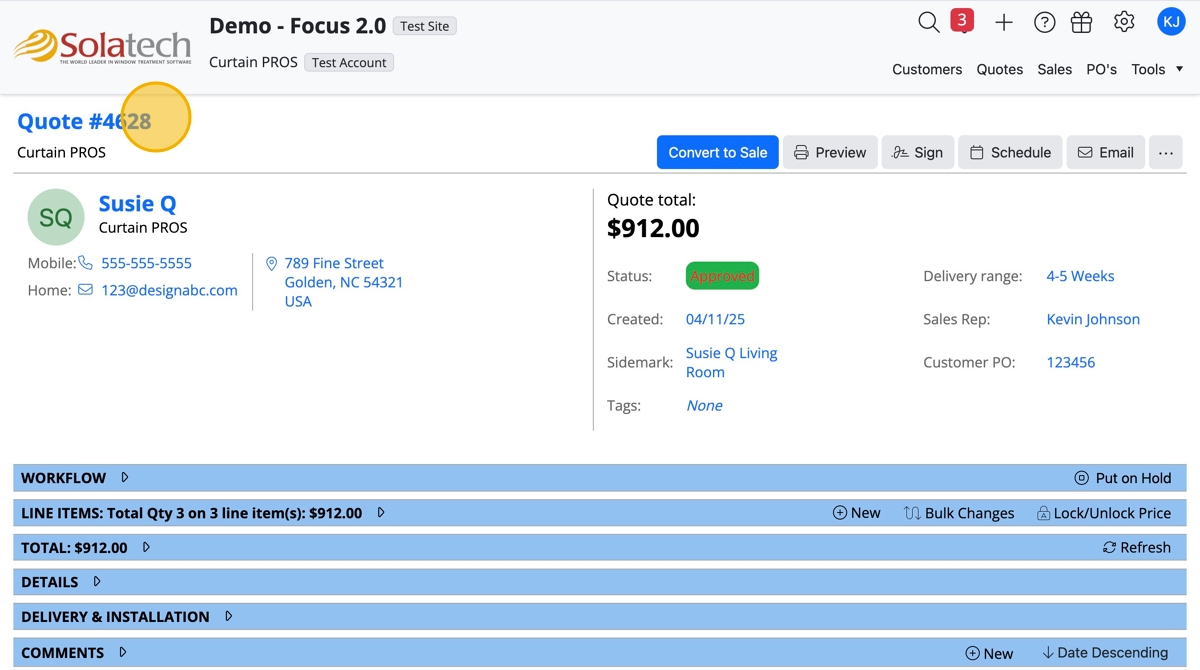The height and width of the screenshot is (670, 1200).
Task: Expand the DELIVERY & INSTALLATION section
Action: pyautogui.click(x=228, y=617)
